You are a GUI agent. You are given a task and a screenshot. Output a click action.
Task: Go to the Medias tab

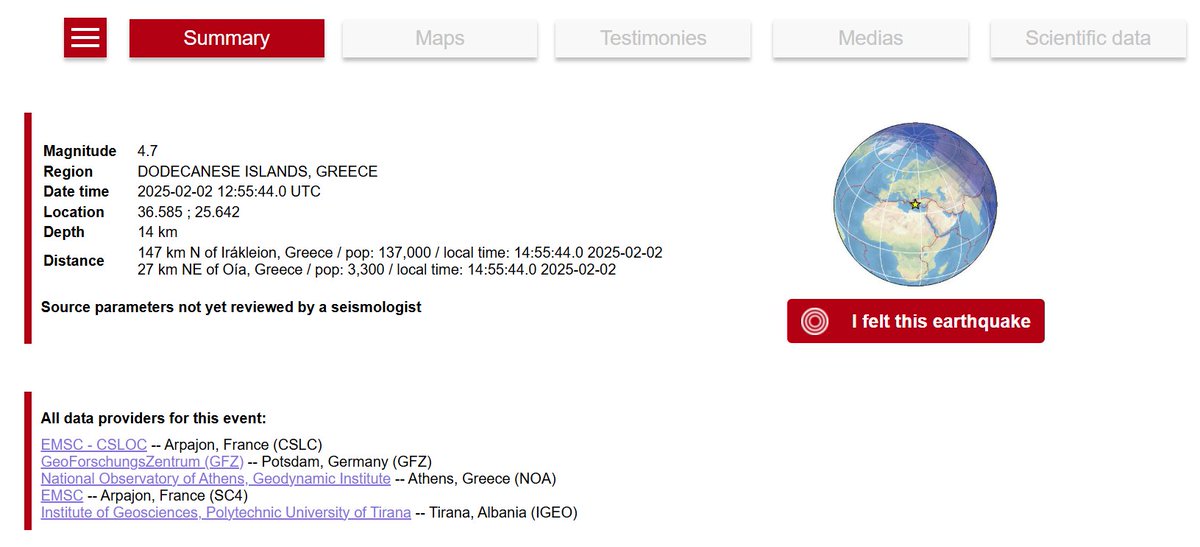point(870,38)
